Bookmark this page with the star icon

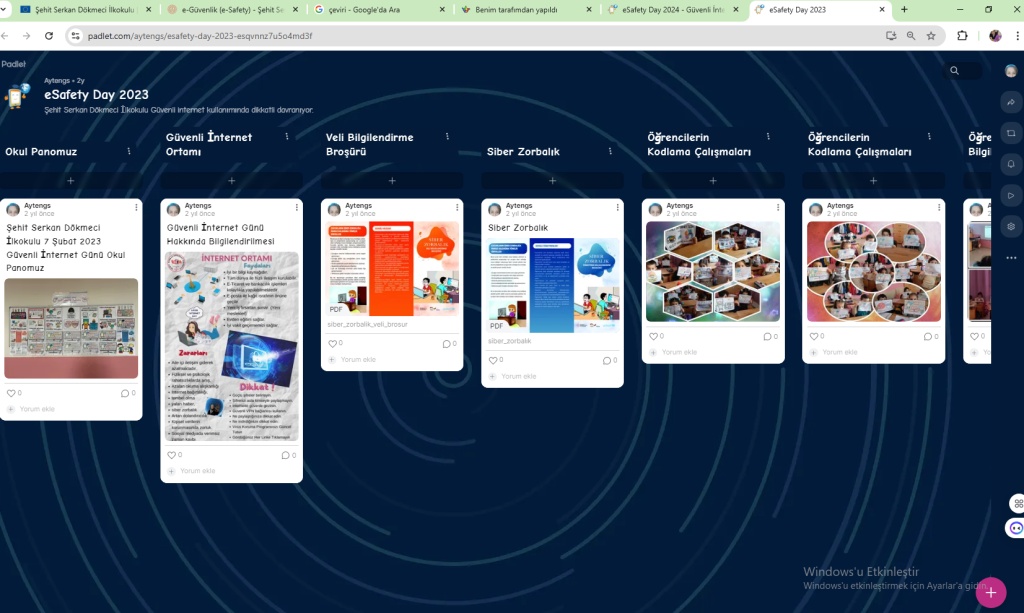point(931,35)
